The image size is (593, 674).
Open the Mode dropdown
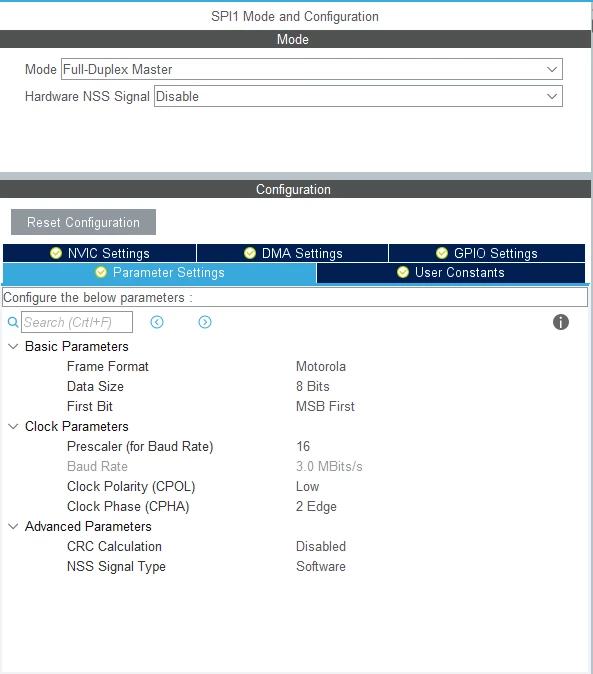tap(312, 69)
